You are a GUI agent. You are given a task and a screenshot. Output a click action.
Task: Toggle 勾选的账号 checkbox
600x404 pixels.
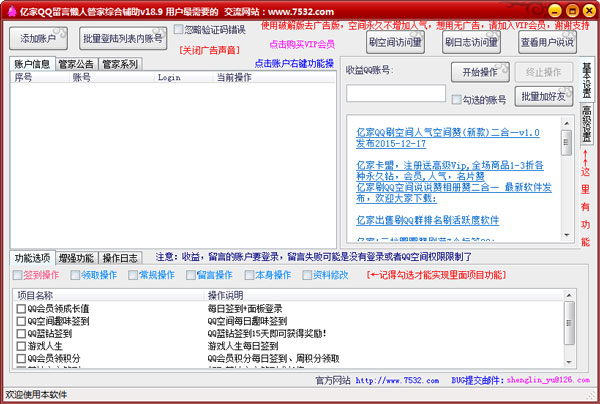tap(456, 100)
